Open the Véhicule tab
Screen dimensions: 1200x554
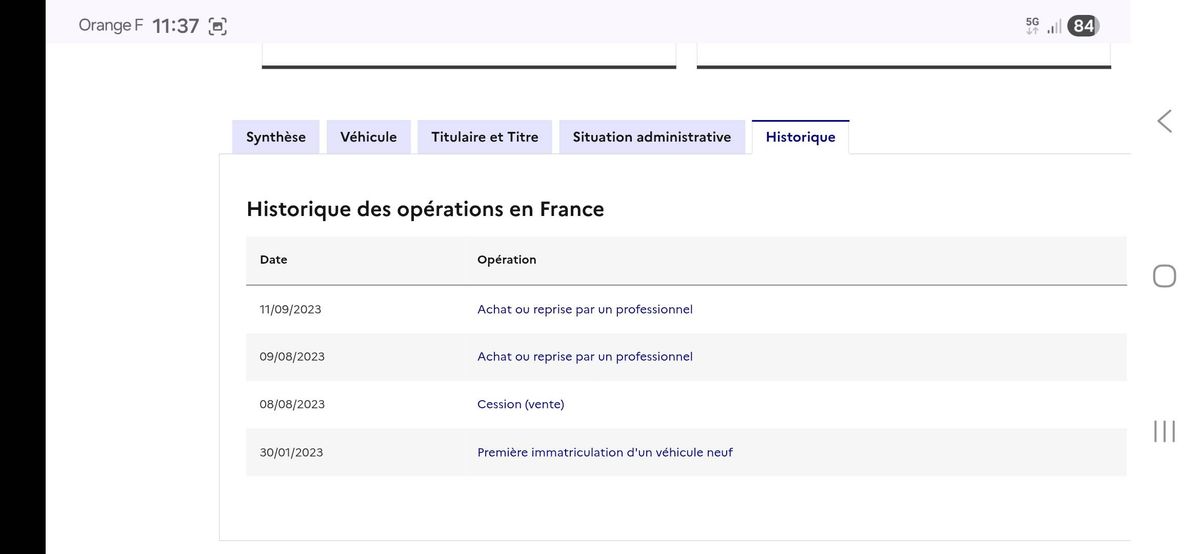(368, 137)
